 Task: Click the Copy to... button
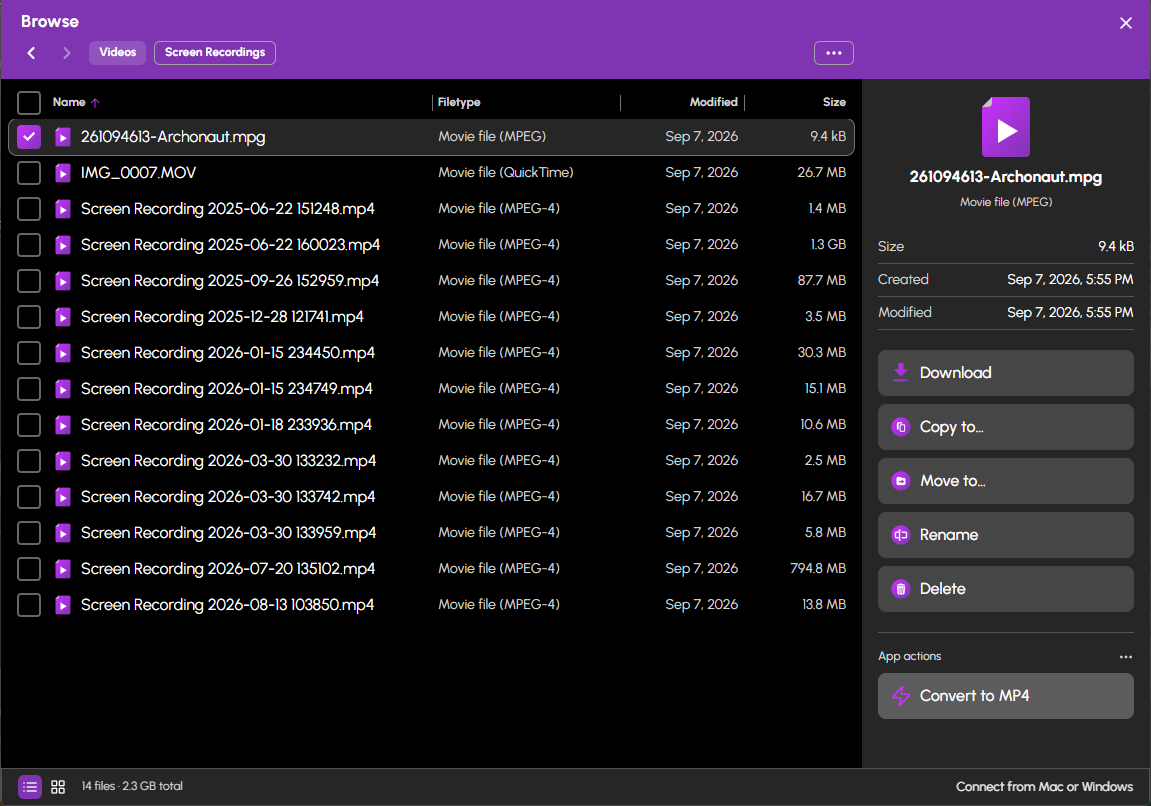point(1006,427)
